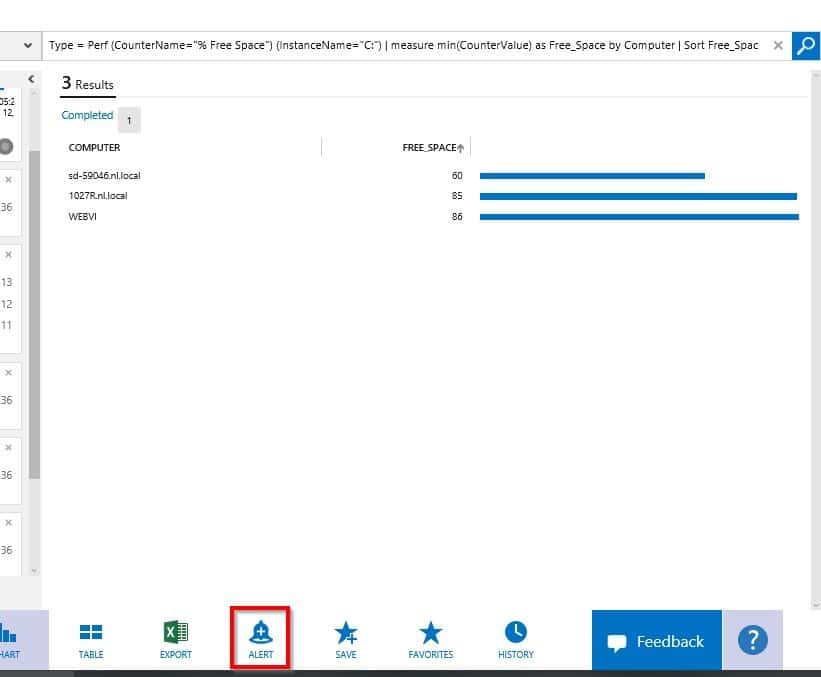Click the Feedback button

[656, 642]
